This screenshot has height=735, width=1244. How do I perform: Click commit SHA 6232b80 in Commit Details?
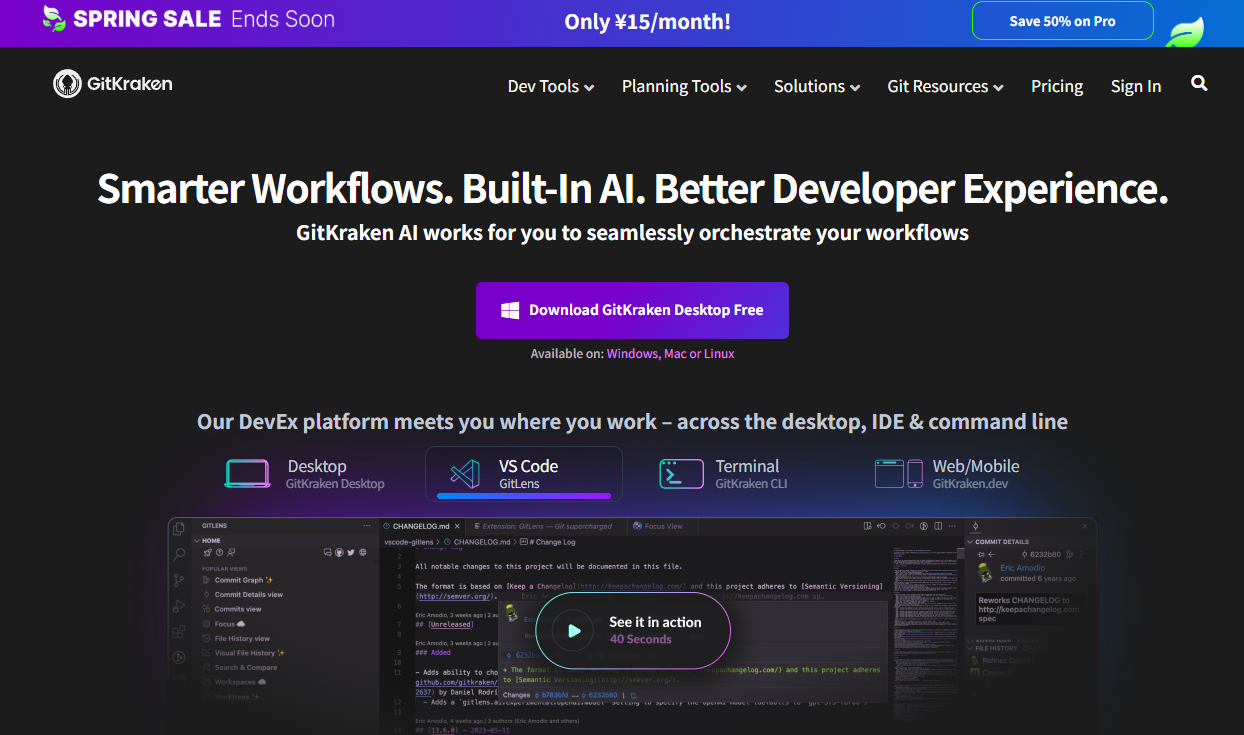pos(1045,554)
